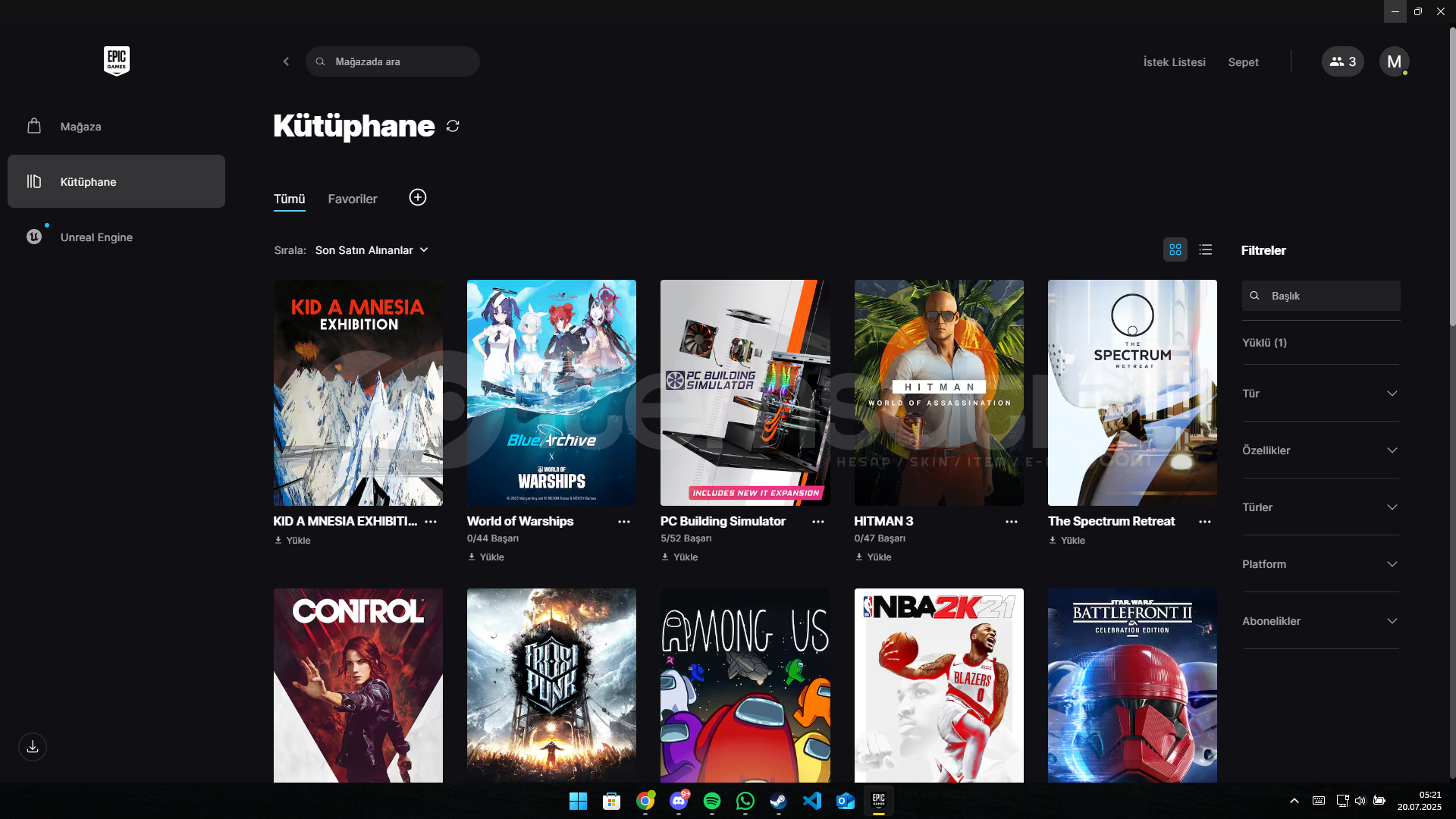Click the library vertical scrollbar

coord(1452,178)
